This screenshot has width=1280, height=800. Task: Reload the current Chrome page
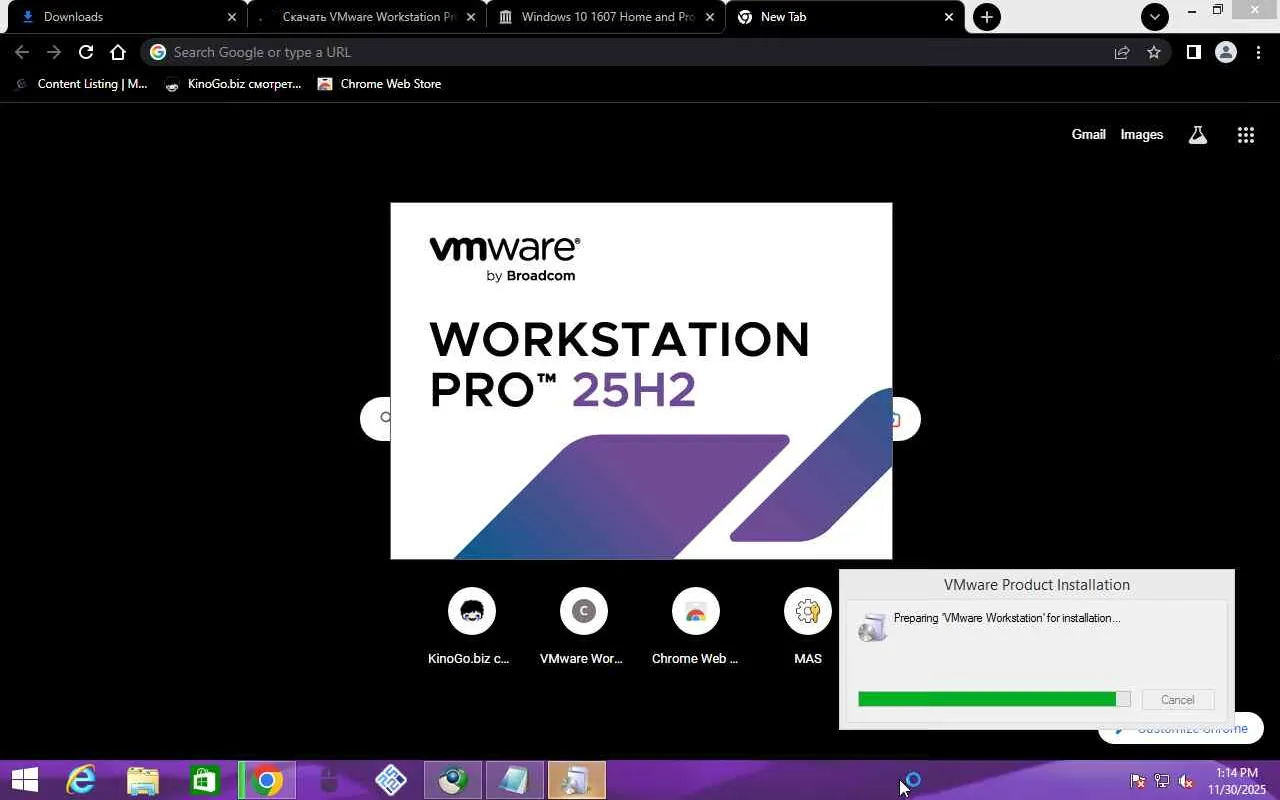coord(86,52)
